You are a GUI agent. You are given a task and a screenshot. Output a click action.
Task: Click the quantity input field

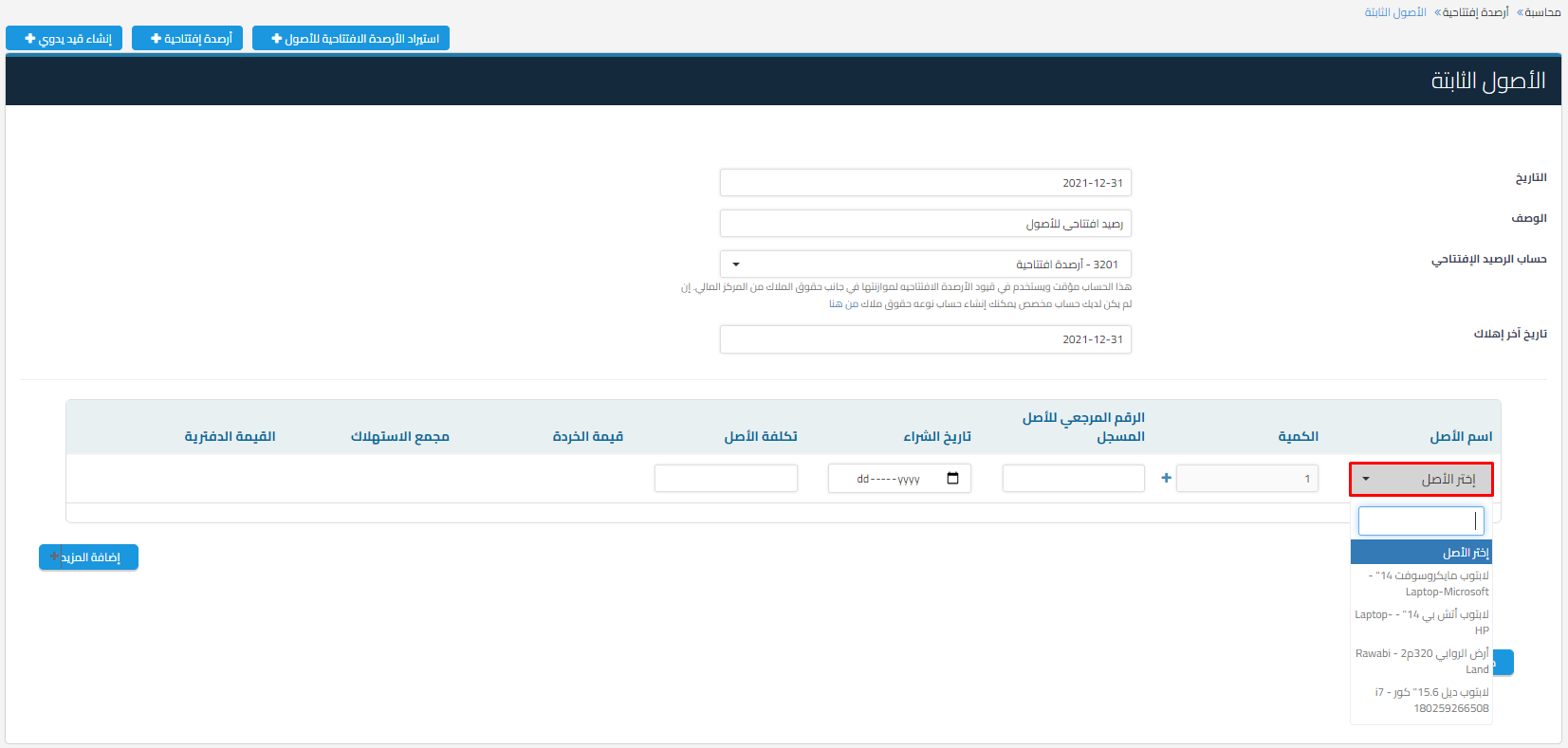click(1246, 479)
